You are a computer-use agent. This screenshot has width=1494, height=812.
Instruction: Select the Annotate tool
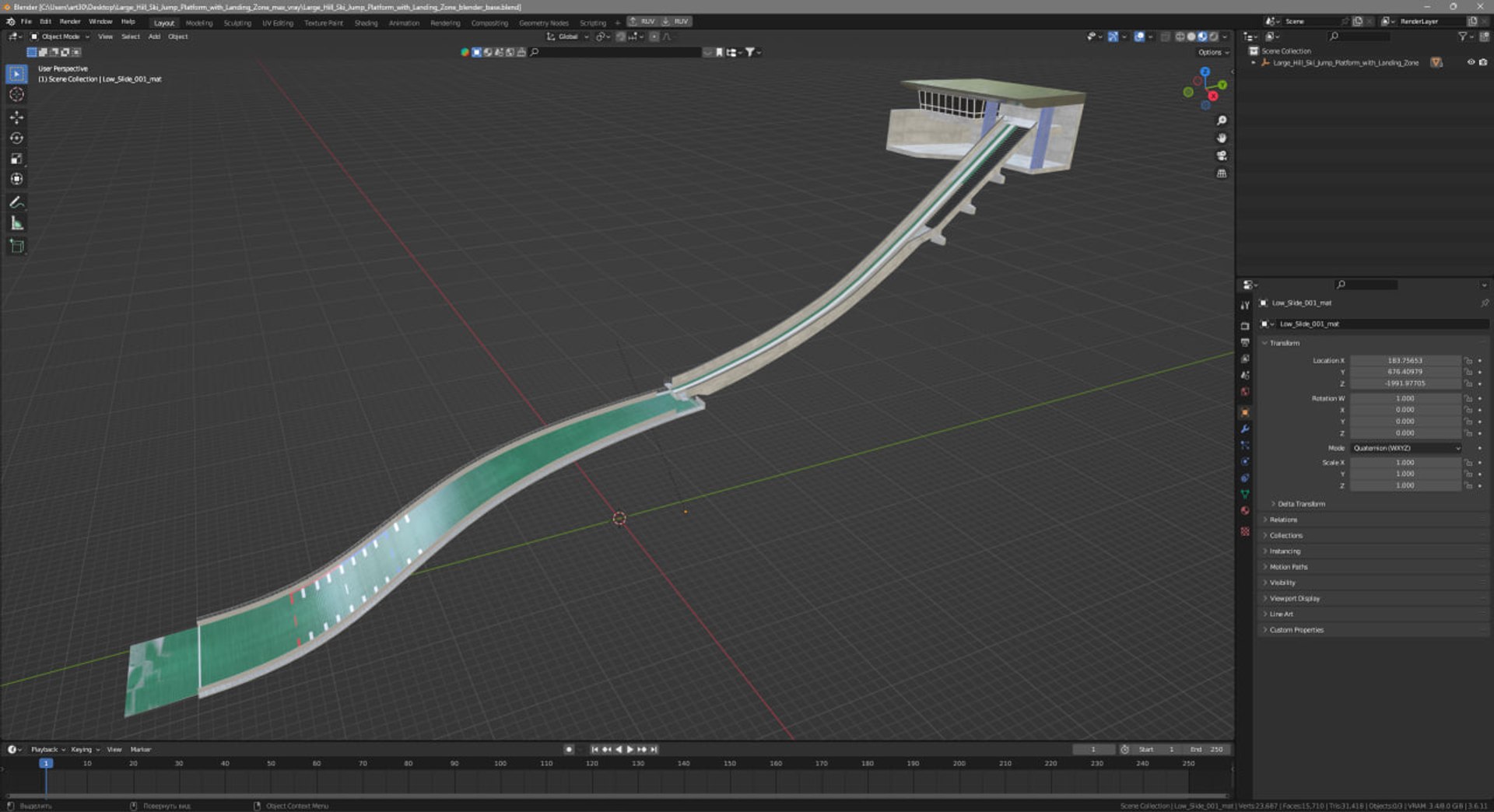(16, 202)
